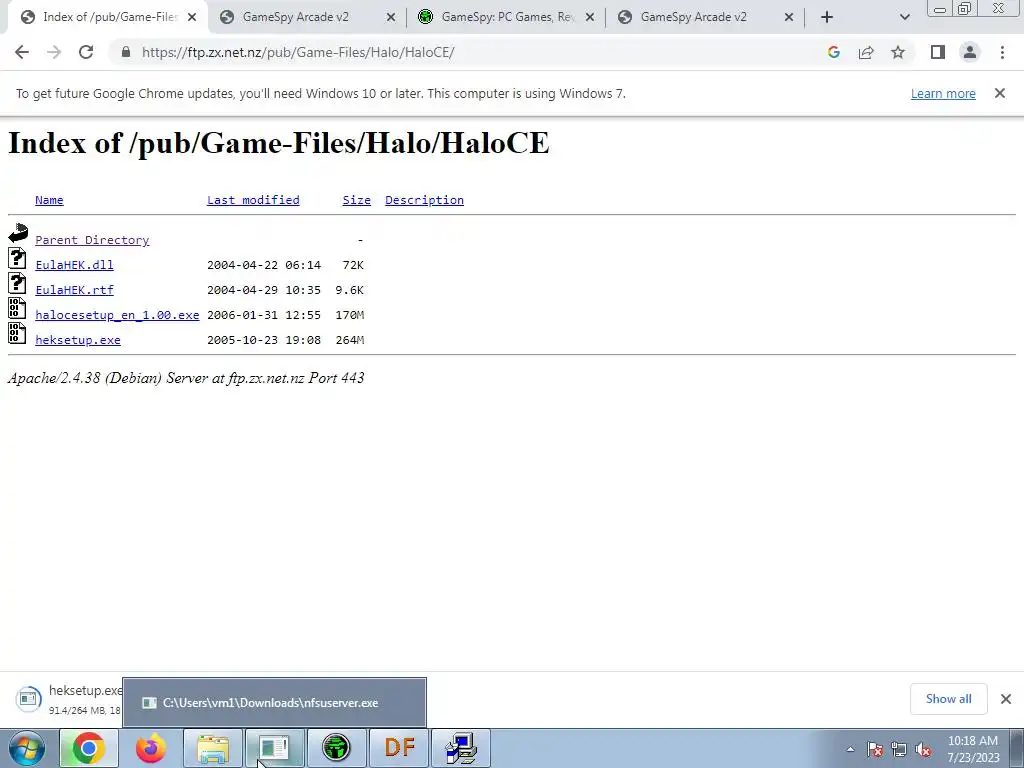Click the page heading Index of /pub/Game-Files/Halo/HaloCE
1024x768 pixels.
(x=279, y=142)
